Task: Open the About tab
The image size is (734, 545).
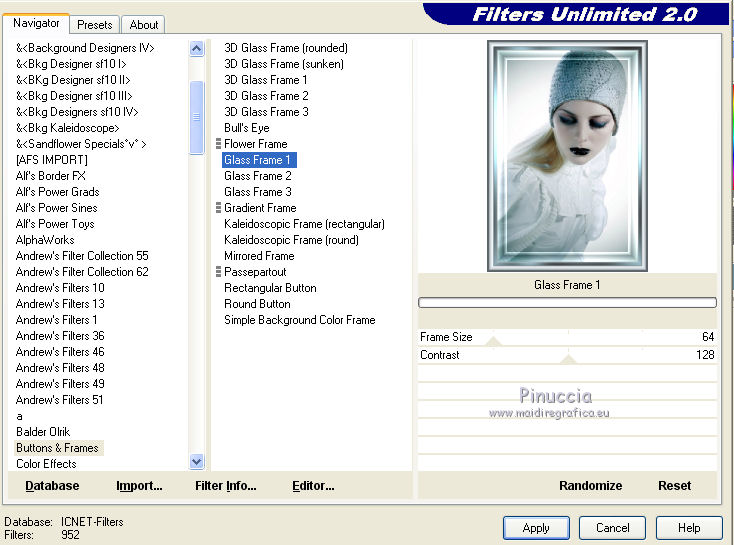Action: point(144,25)
